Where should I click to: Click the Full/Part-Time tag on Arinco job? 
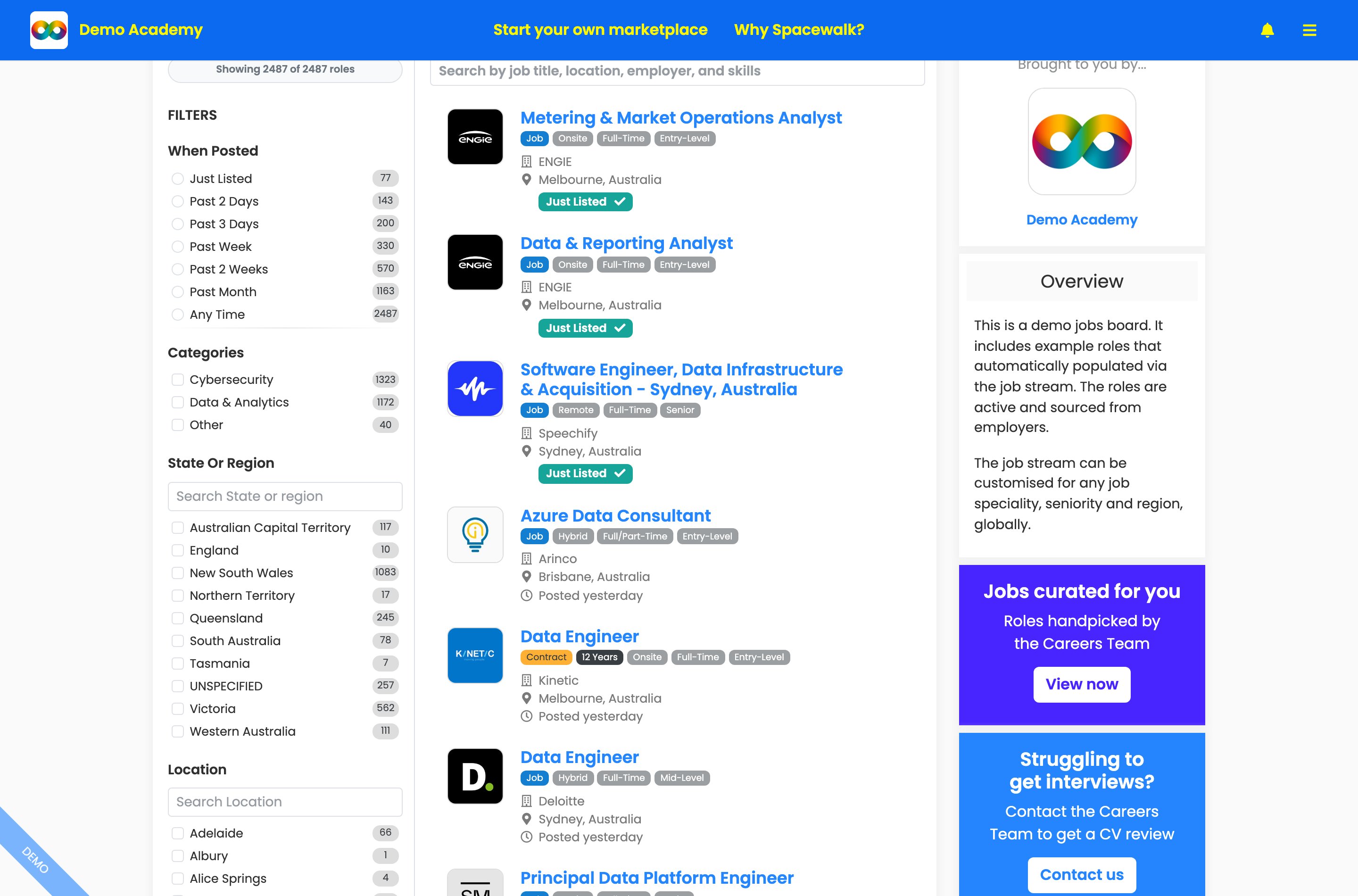(x=635, y=537)
